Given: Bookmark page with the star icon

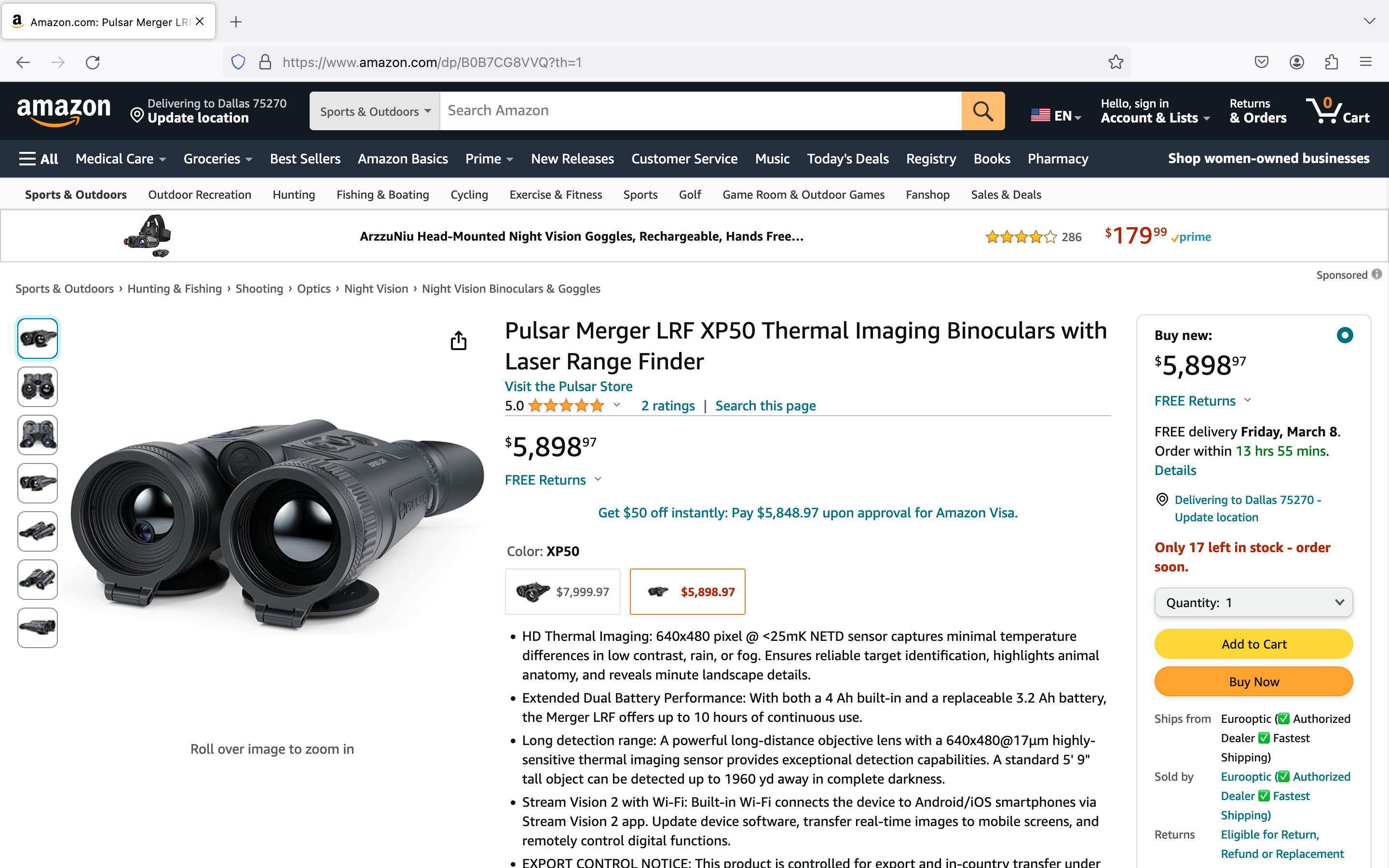Looking at the screenshot, I should (x=1115, y=62).
